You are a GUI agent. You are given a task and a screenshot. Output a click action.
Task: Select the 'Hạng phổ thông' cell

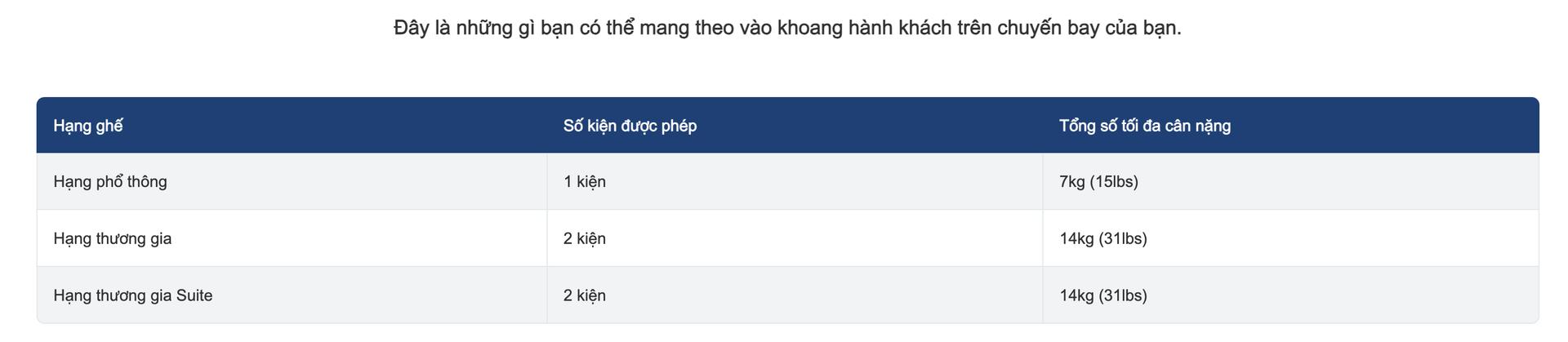pyautogui.click(x=110, y=181)
